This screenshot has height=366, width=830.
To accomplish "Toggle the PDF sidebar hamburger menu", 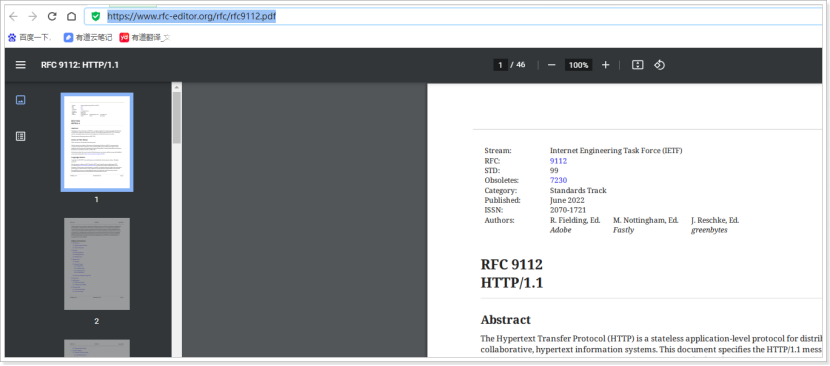I will click(21, 65).
